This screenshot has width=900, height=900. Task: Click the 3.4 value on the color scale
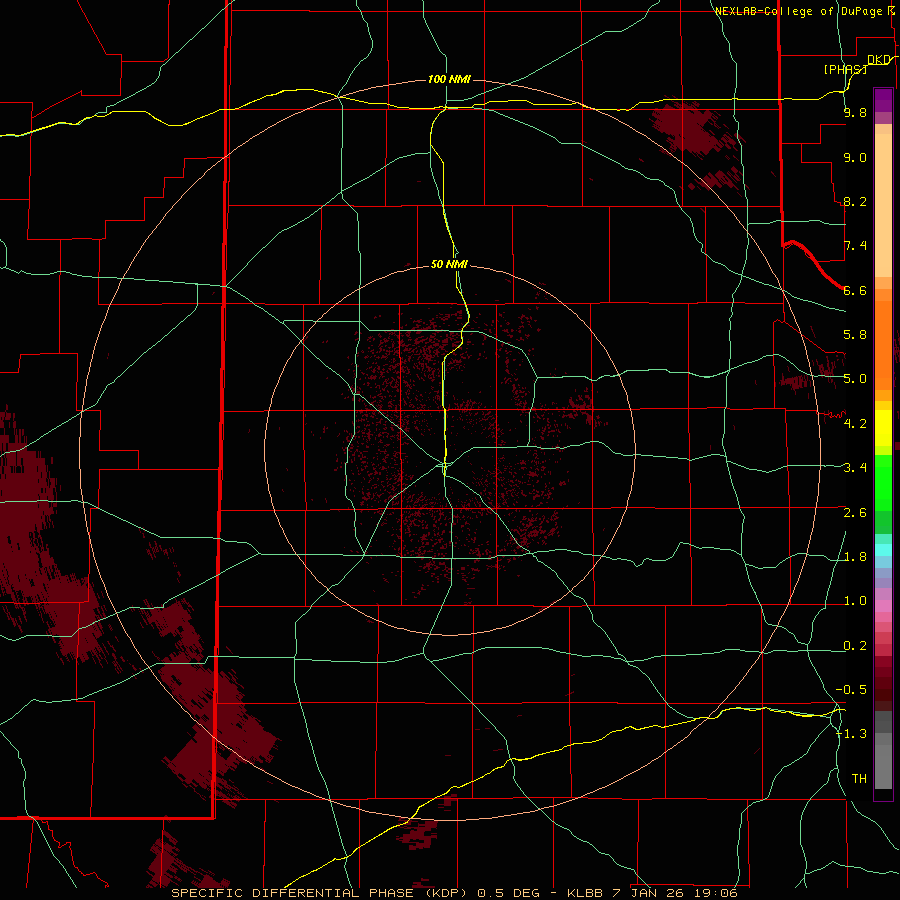pyautogui.click(x=855, y=468)
